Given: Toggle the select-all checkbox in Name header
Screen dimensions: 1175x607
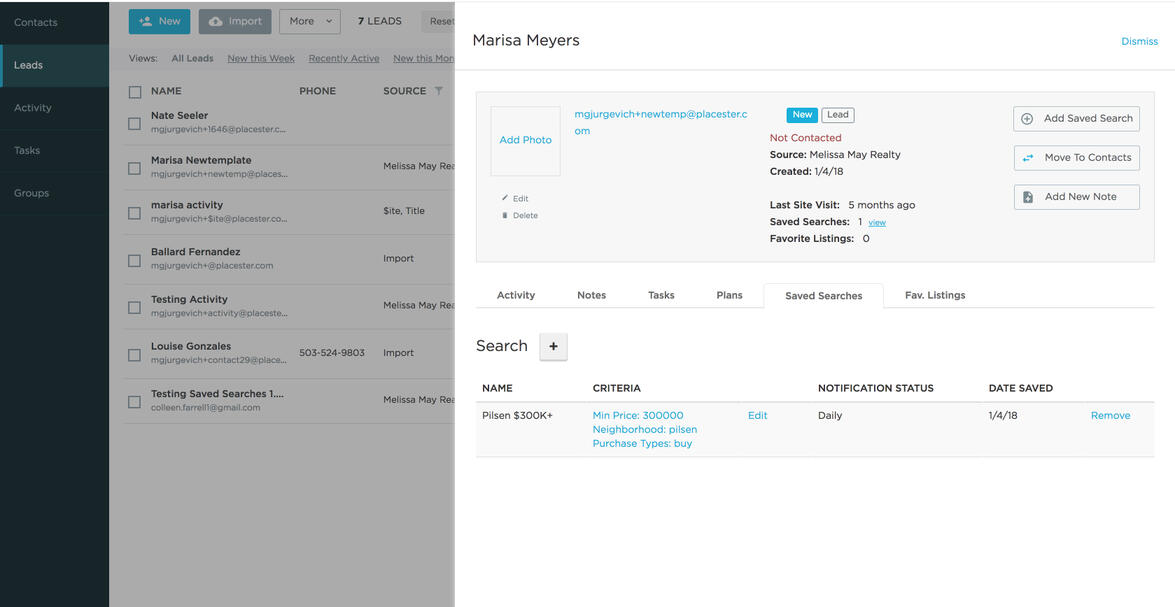Looking at the screenshot, I should click(134, 92).
